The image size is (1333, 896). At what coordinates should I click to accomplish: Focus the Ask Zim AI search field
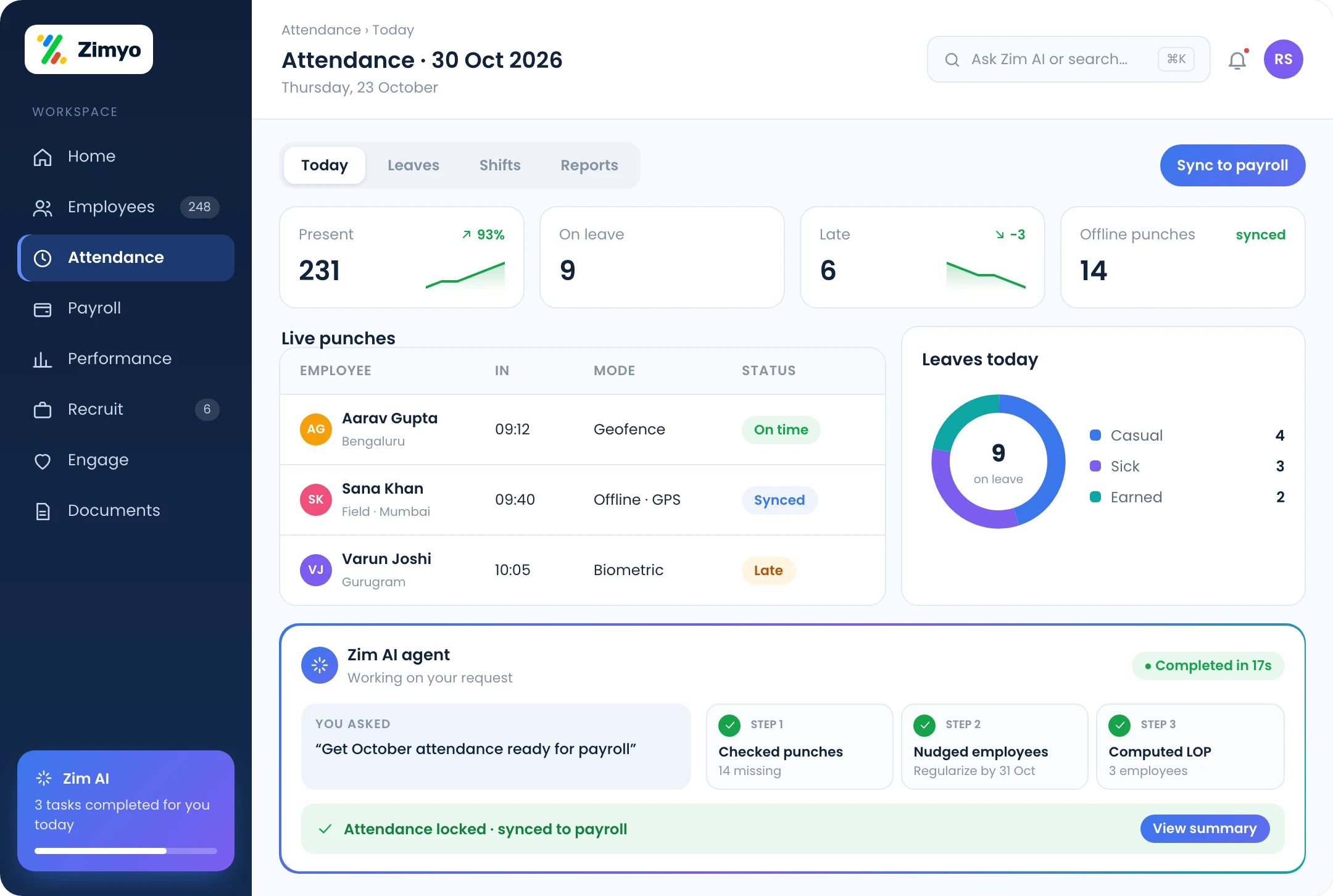pyautogui.click(x=1069, y=59)
